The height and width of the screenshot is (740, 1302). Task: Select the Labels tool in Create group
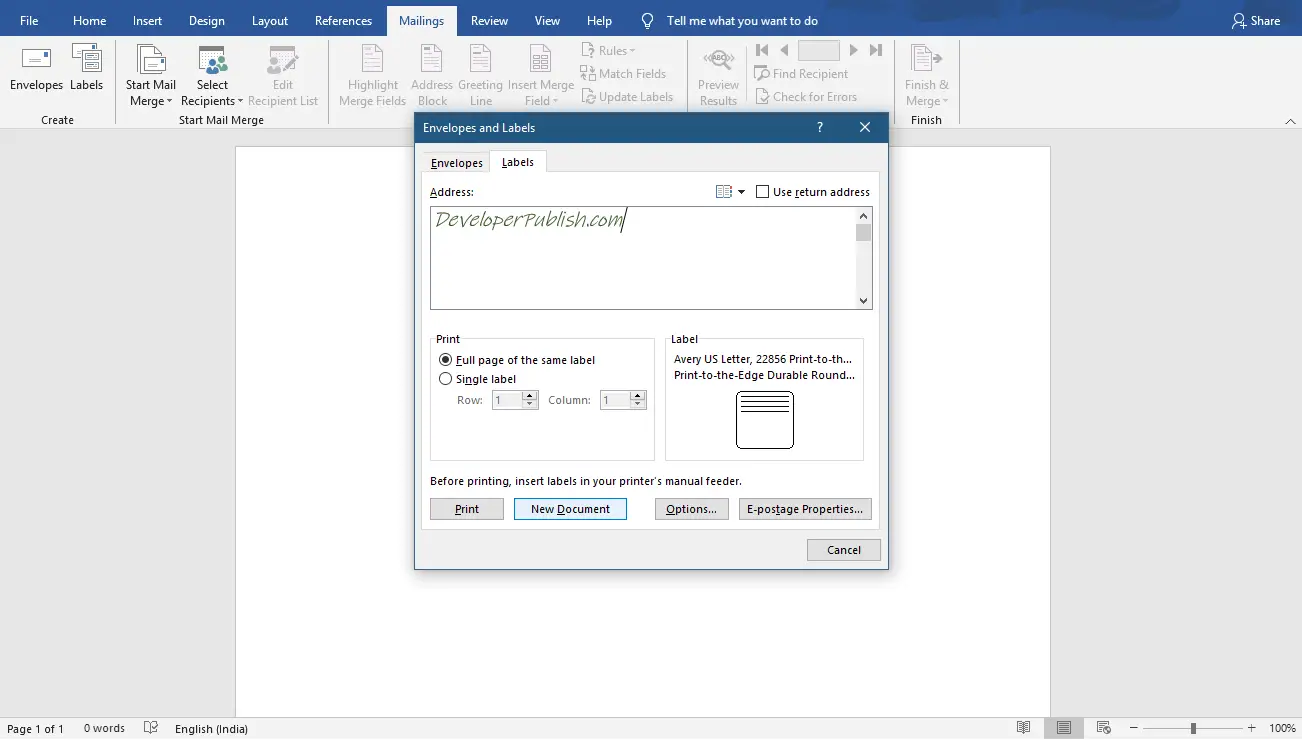pos(87,72)
